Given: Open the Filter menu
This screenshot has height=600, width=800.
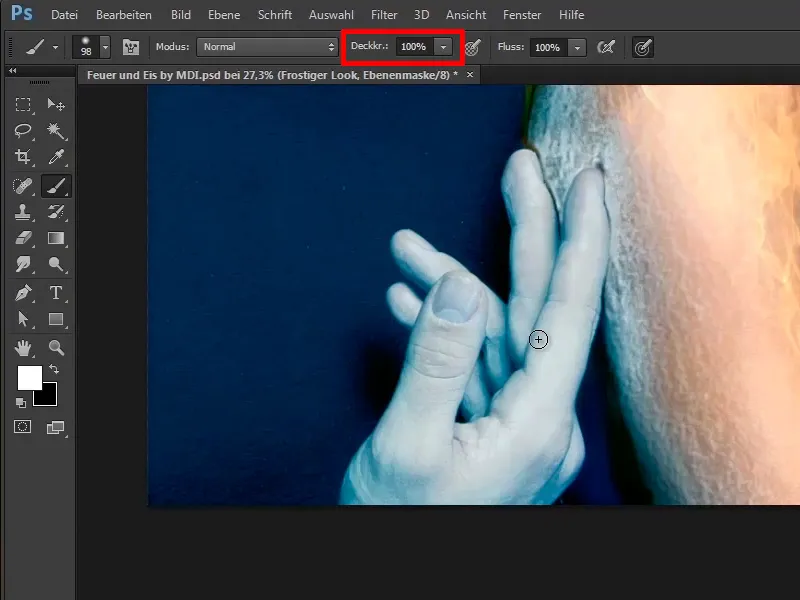Looking at the screenshot, I should click(x=384, y=15).
